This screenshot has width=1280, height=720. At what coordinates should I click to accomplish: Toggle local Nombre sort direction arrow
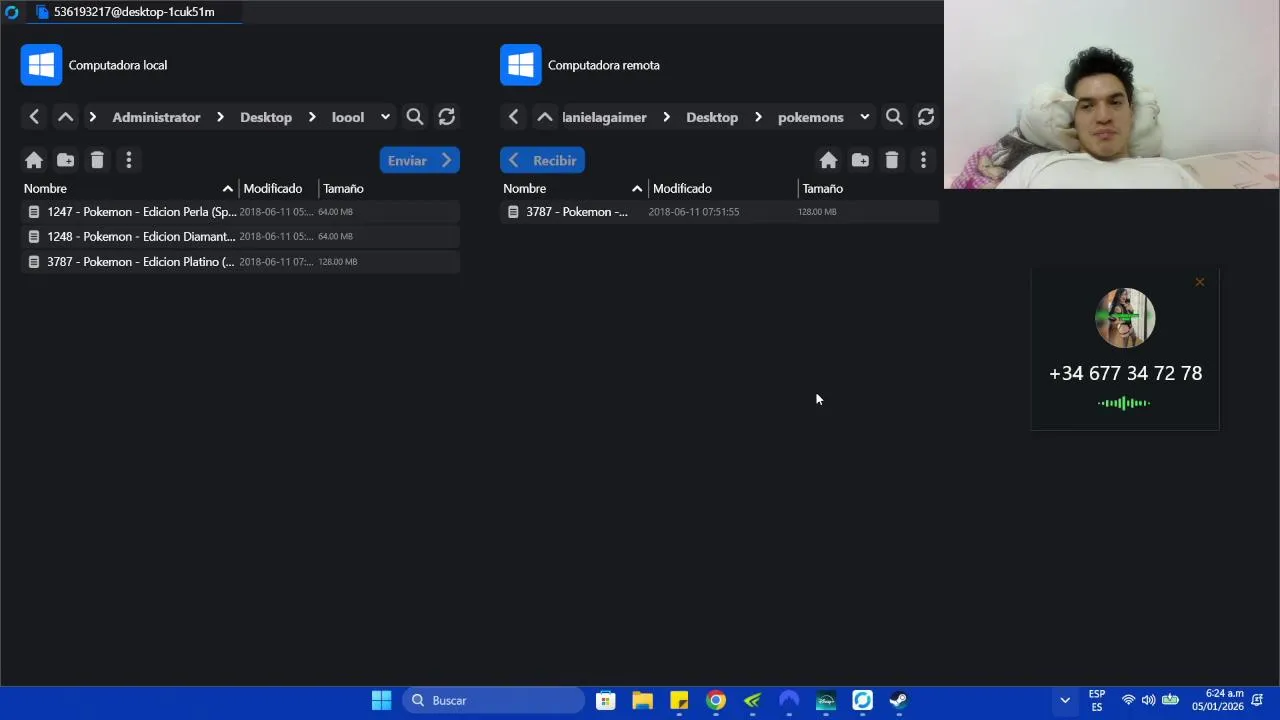(x=228, y=188)
